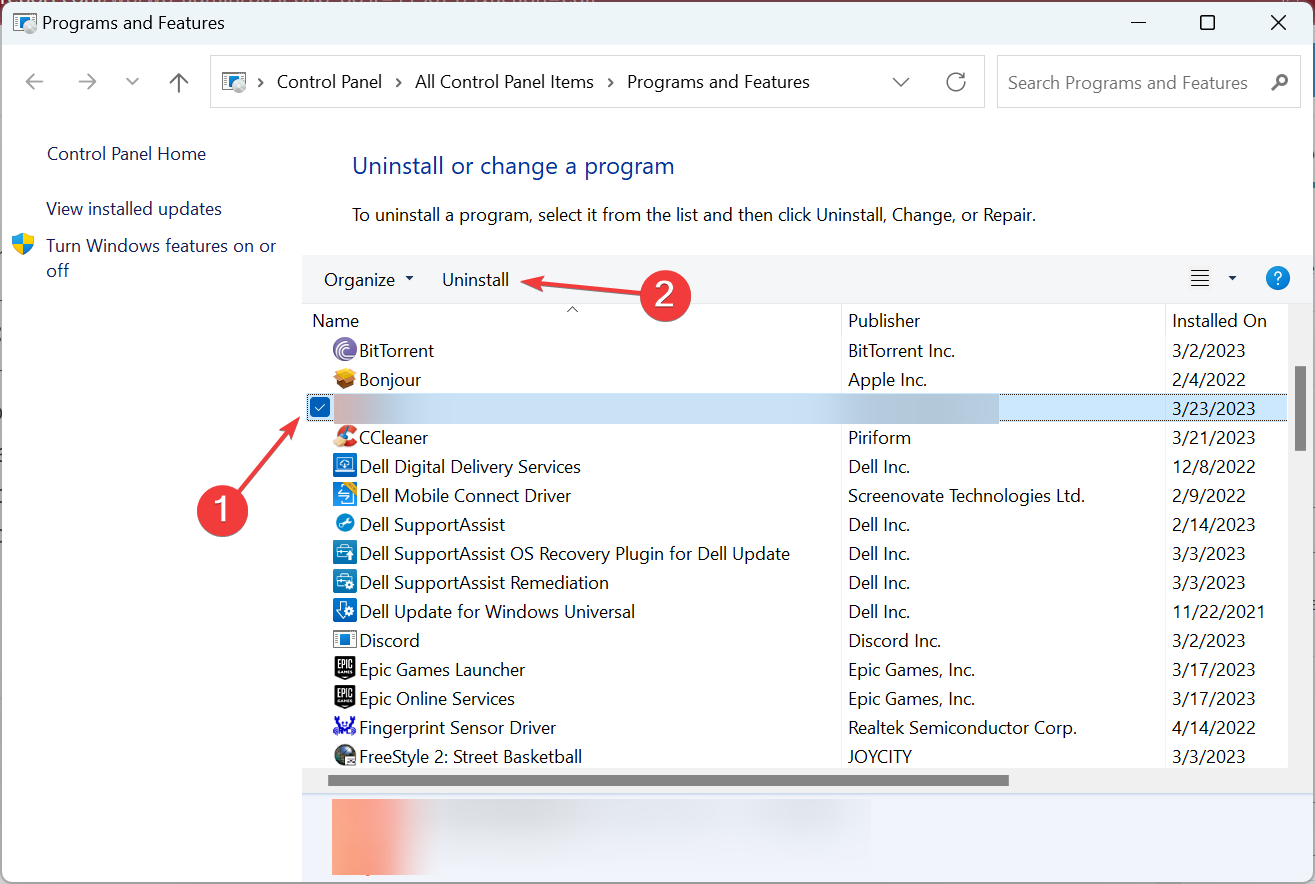Screen dimensions: 1315x884
Task: Click the Uninstall toolbar button
Action: [x=475, y=279]
